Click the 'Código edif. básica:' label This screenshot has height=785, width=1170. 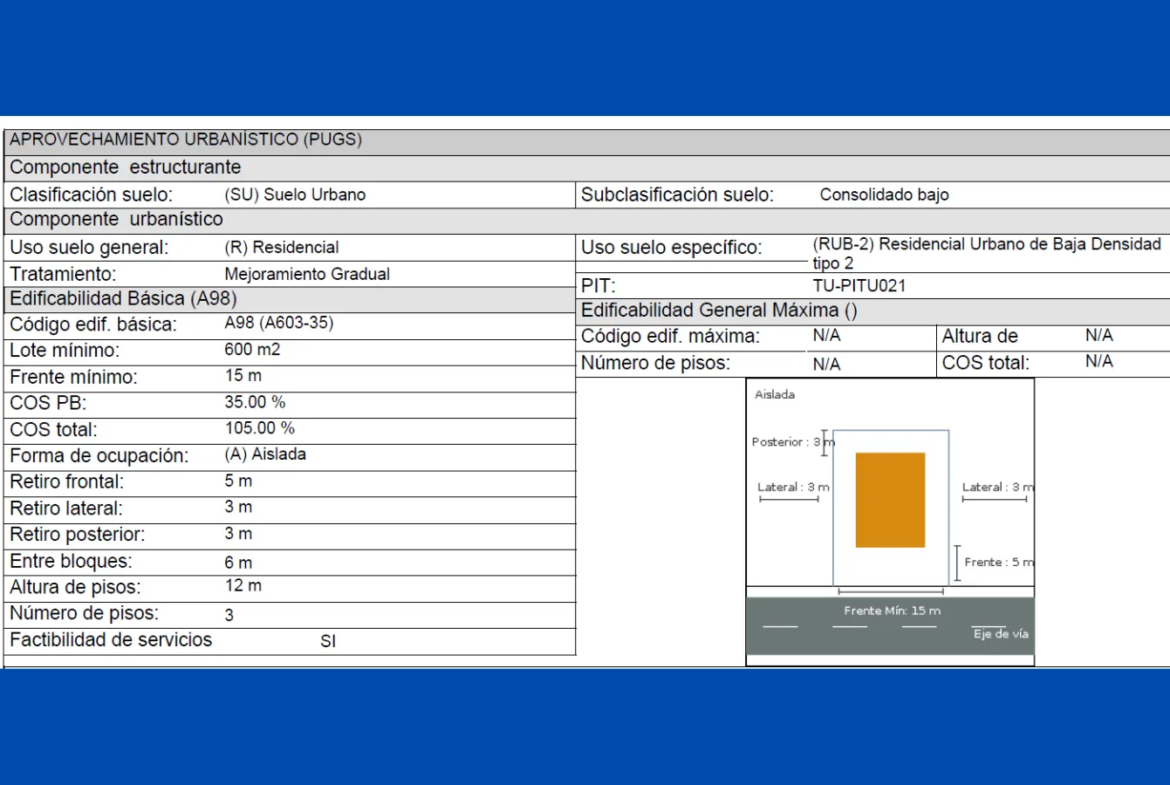tap(93, 325)
